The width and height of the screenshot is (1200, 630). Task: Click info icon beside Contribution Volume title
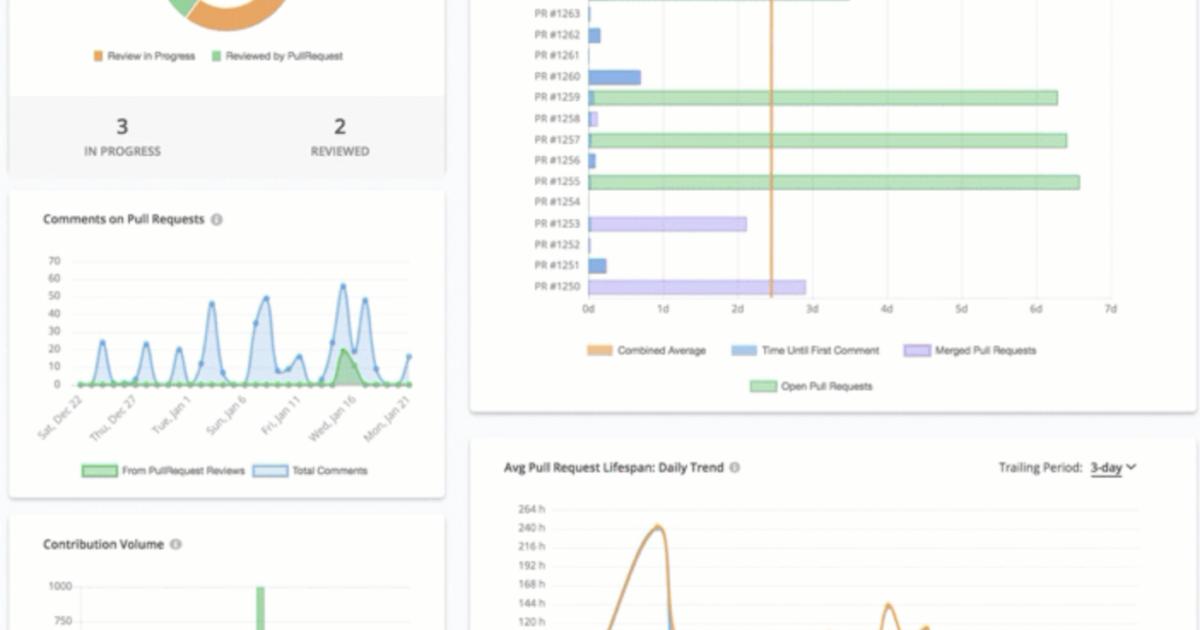176,545
